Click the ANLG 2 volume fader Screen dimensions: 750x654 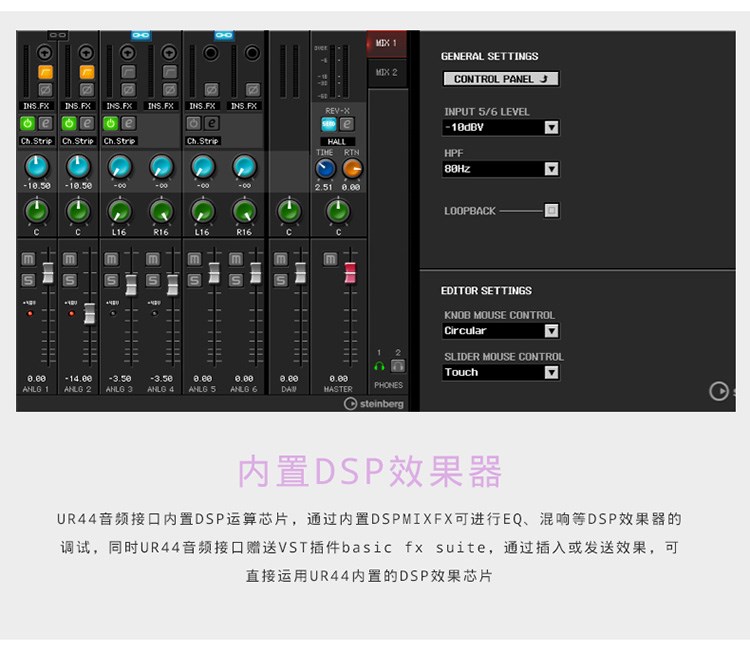(89, 313)
